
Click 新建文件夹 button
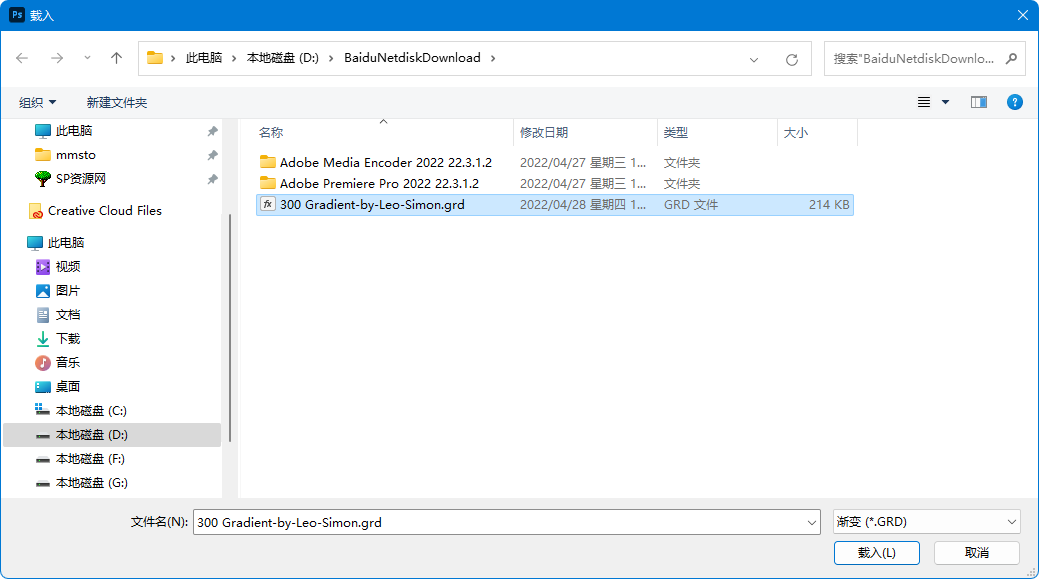117,102
